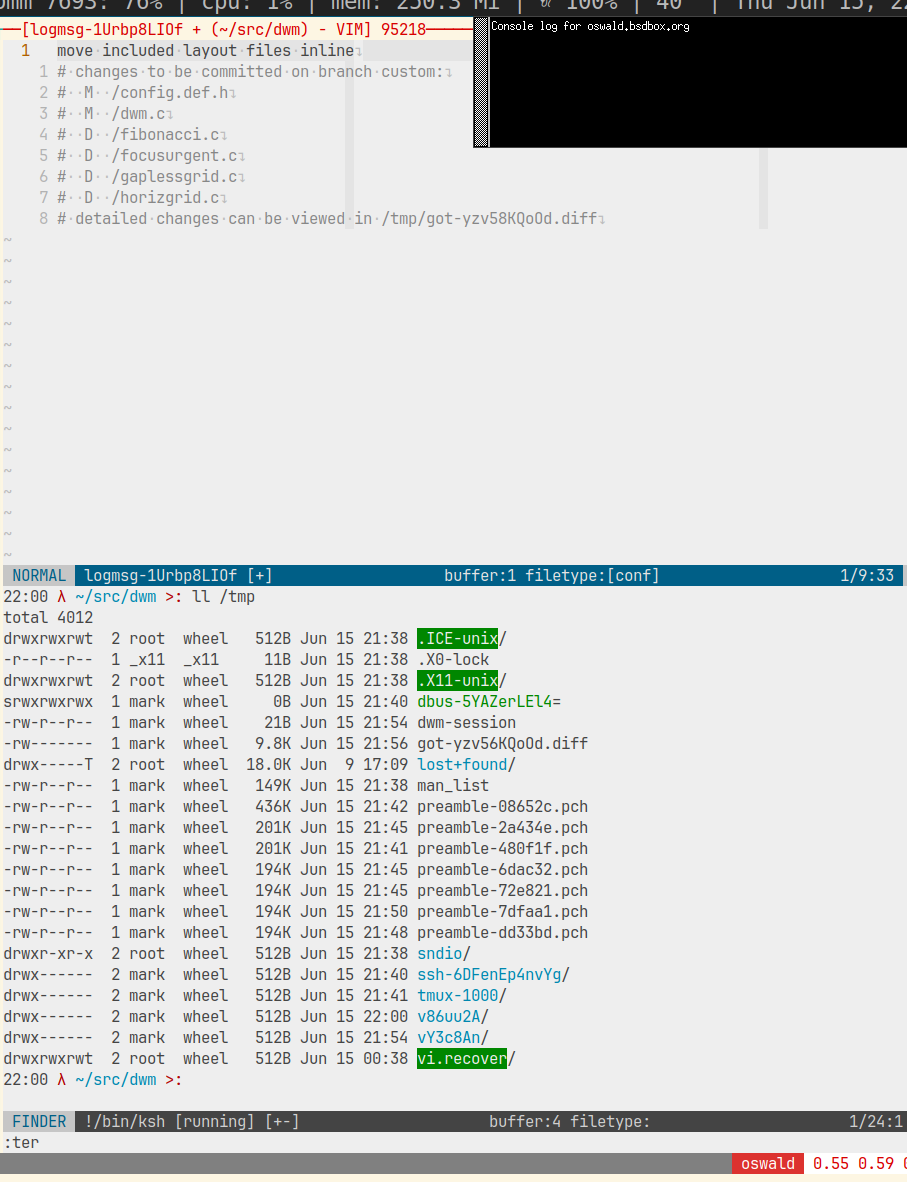Click the NORMAL mode indicator in Vim statusline
The height and width of the screenshot is (1182, 907).
39,576
